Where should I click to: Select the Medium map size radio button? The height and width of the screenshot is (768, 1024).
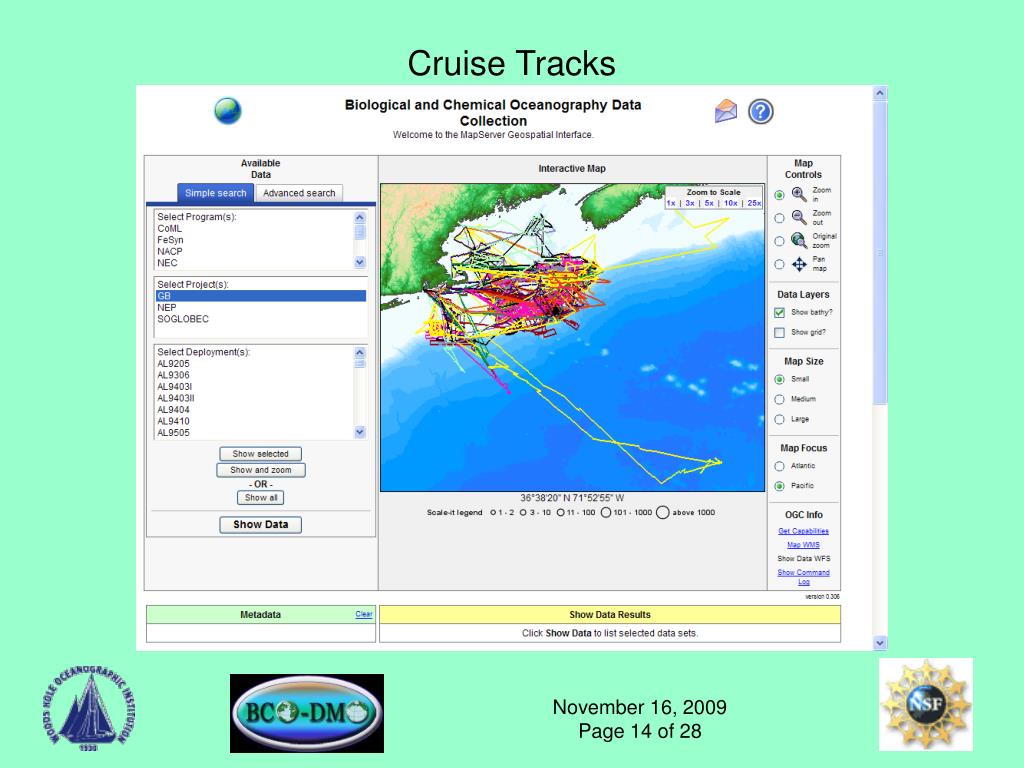point(779,399)
